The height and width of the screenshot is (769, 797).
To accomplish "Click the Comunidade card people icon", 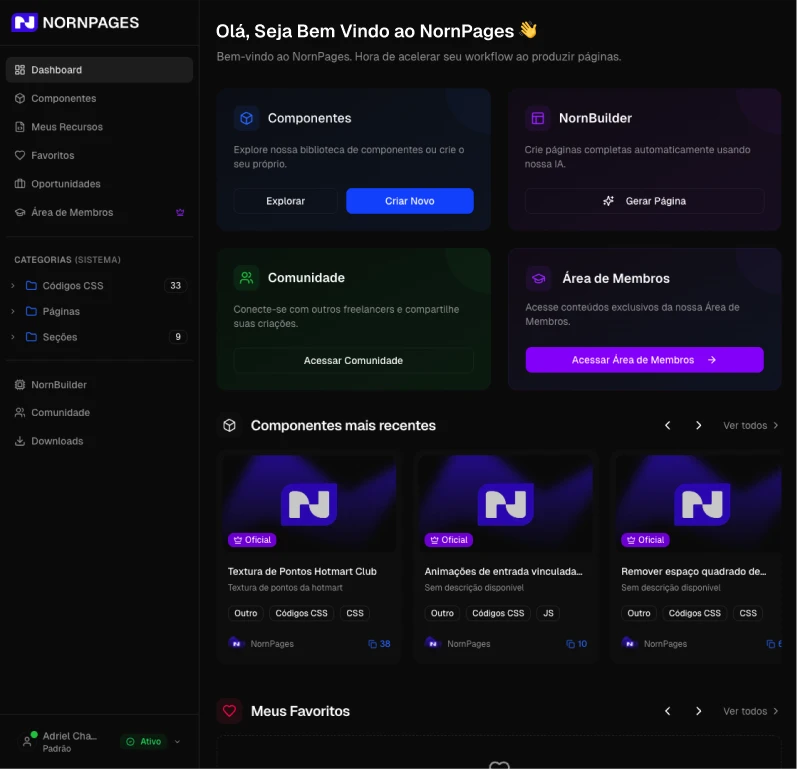I will point(247,278).
